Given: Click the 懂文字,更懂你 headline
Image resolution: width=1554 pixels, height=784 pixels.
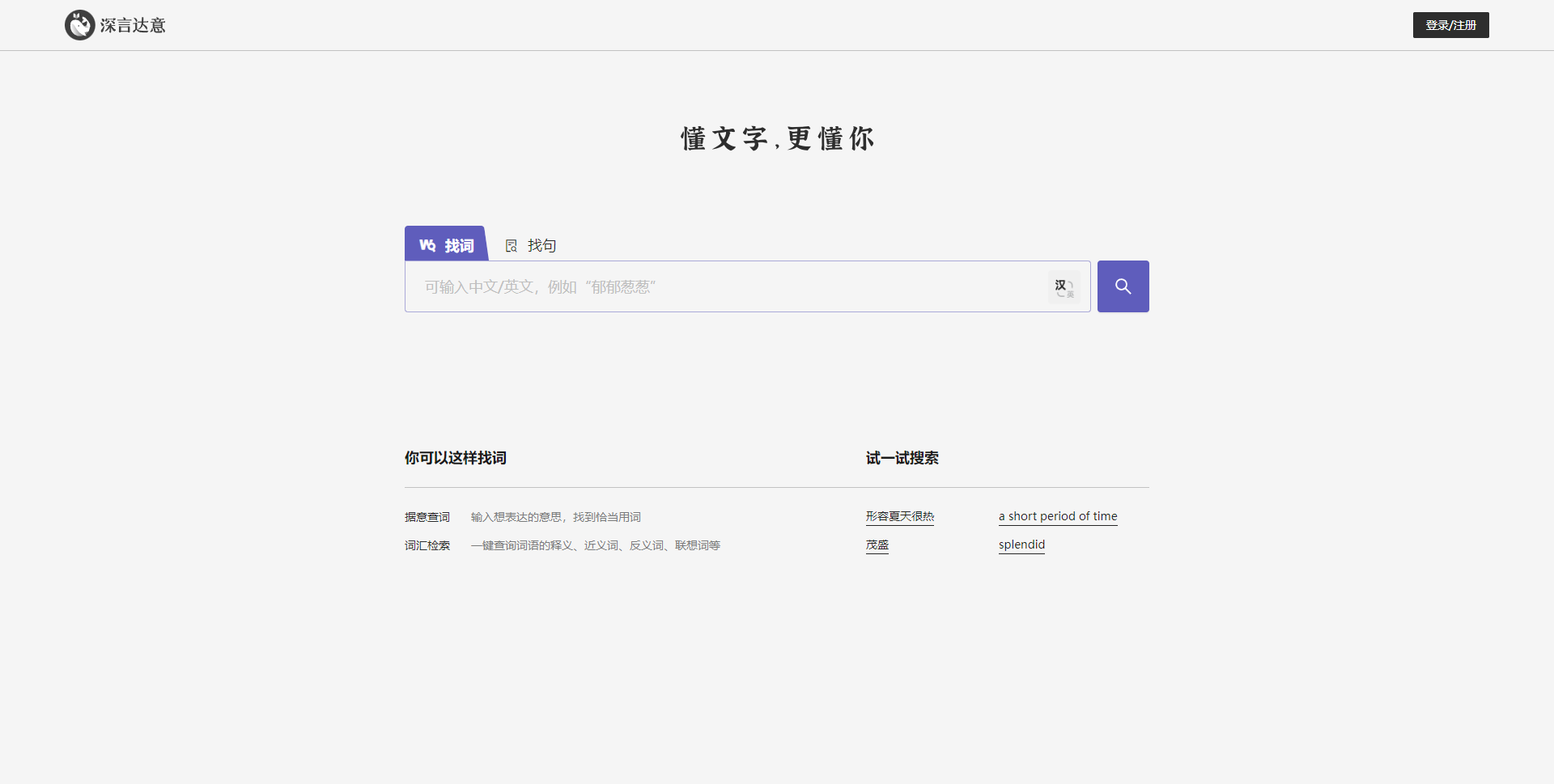Looking at the screenshot, I should 777,138.
